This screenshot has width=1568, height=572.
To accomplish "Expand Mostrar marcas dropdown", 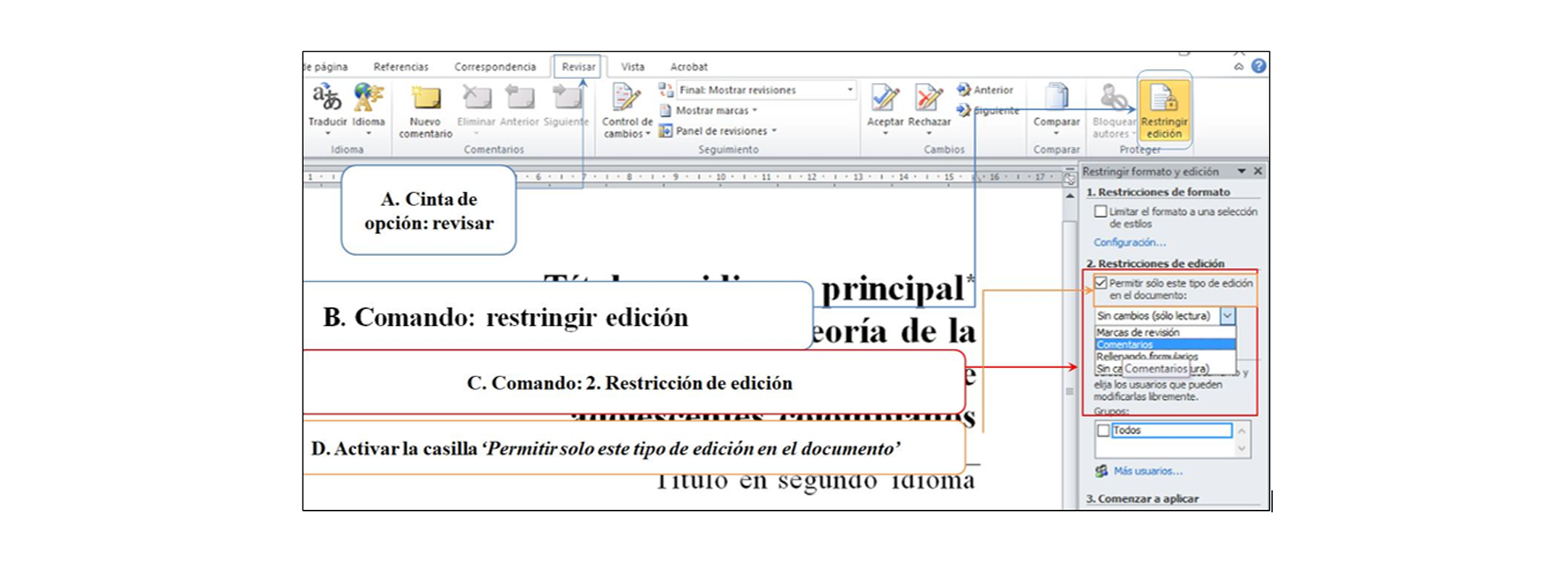I will coord(755,111).
